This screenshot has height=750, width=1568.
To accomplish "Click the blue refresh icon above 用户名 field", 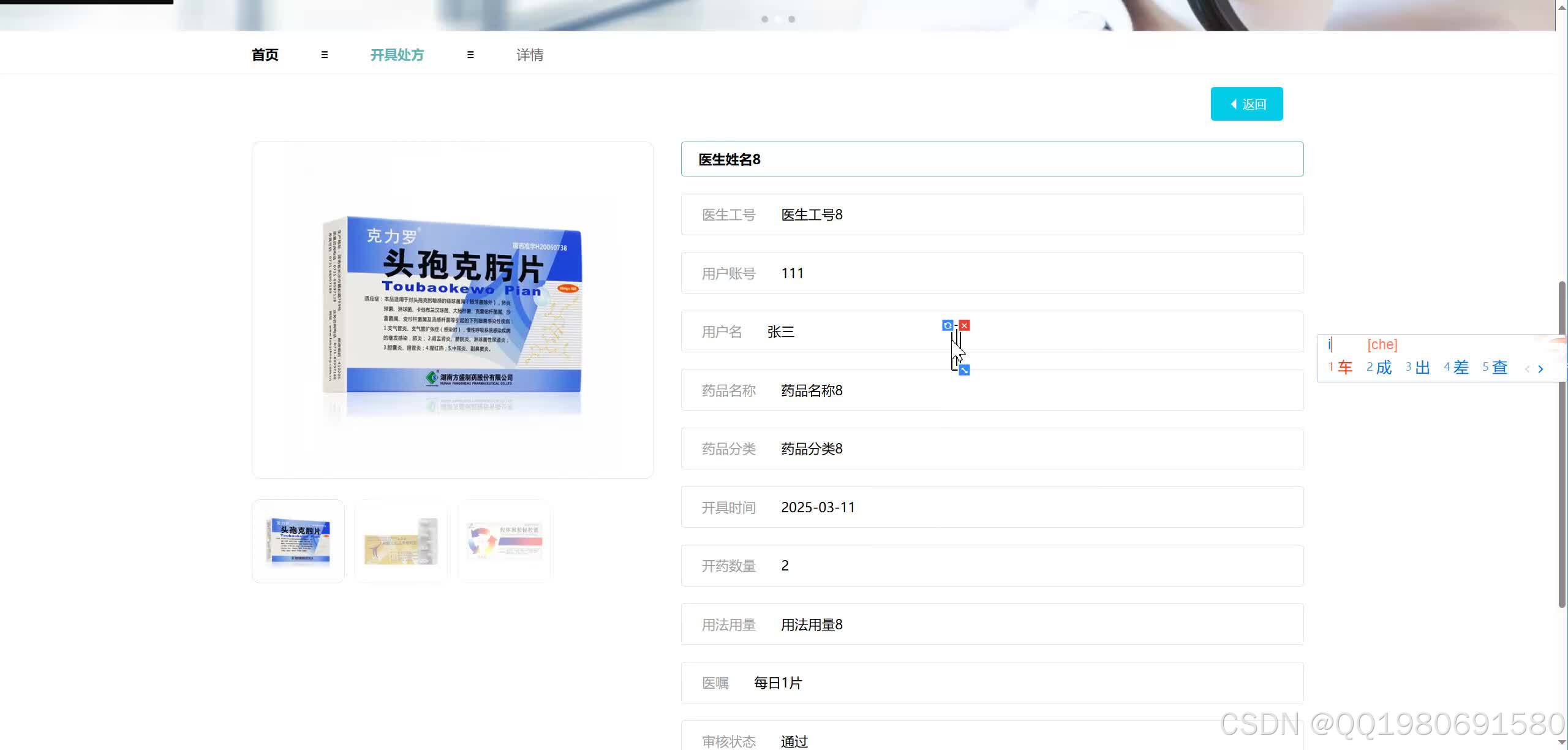I will [948, 325].
